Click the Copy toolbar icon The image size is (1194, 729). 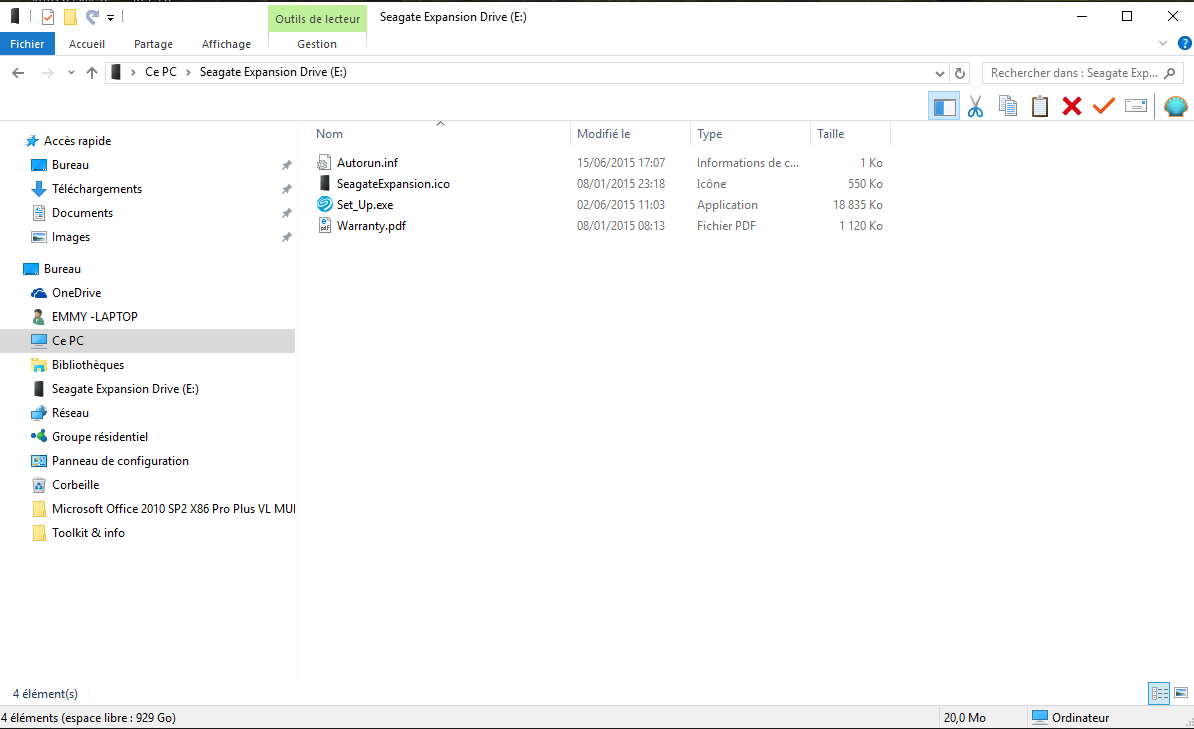1007,106
